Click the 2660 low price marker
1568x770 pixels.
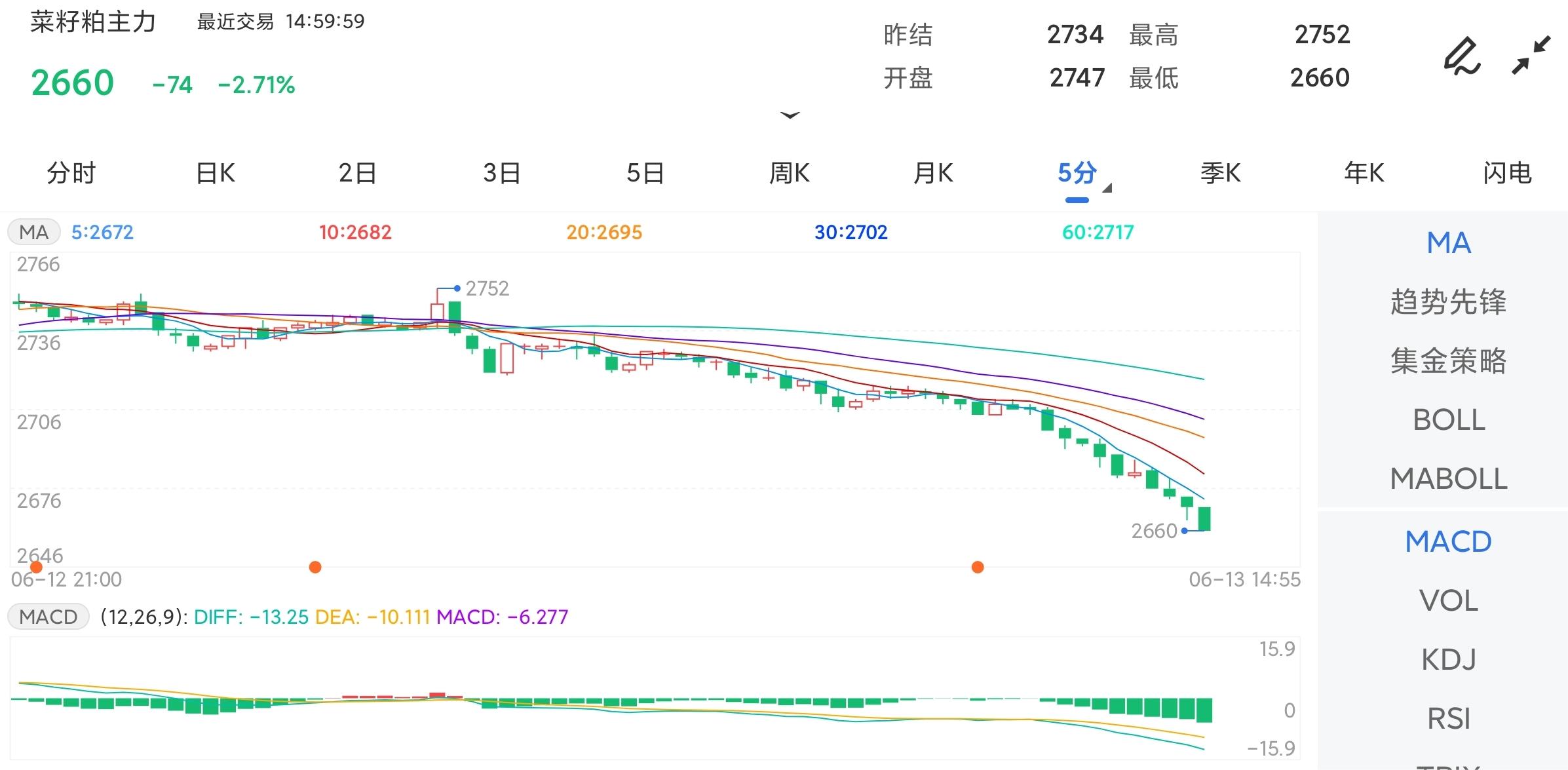[1154, 531]
